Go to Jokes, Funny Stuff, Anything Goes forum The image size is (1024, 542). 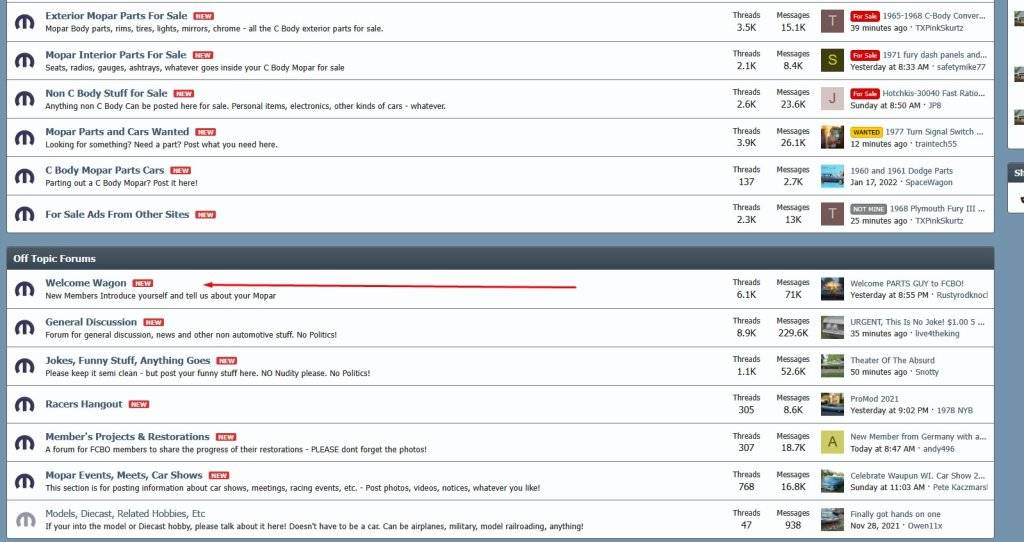[128, 360]
